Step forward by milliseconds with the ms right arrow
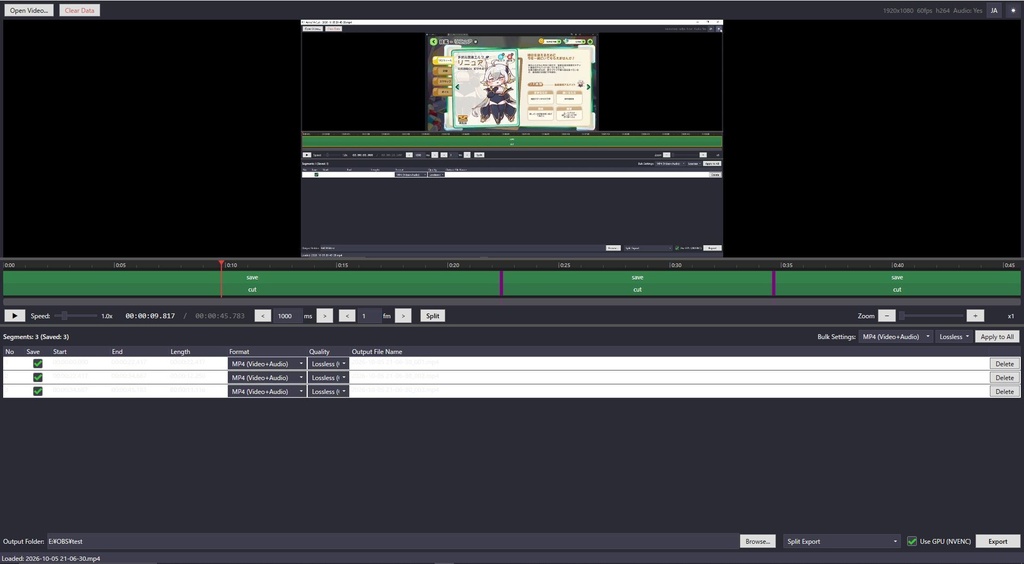The image size is (1024, 564). point(325,316)
